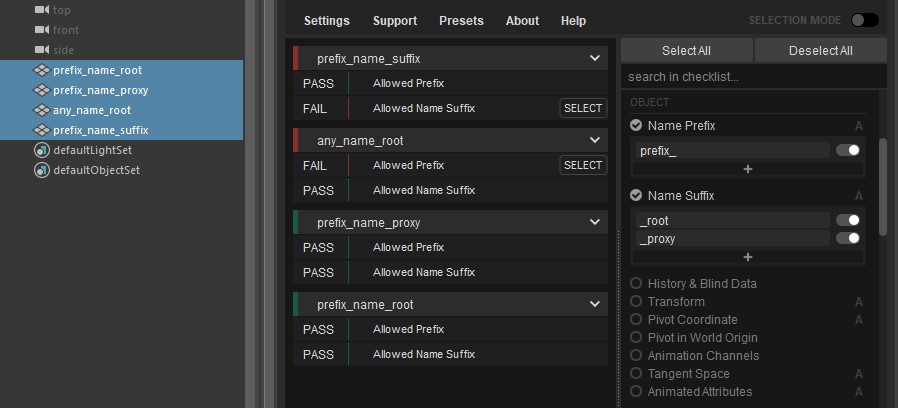898x408 pixels.
Task: Collapse the prefix_name_suffix result group
Action: [x=595, y=58]
